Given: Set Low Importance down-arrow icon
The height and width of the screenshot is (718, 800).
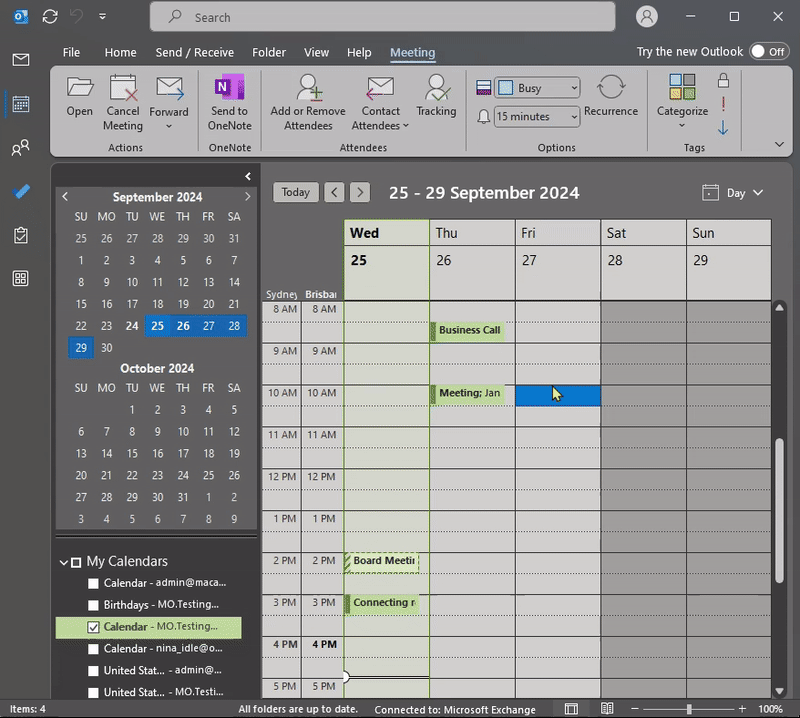Looking at the screenshot, I should (x=723, y=127).
